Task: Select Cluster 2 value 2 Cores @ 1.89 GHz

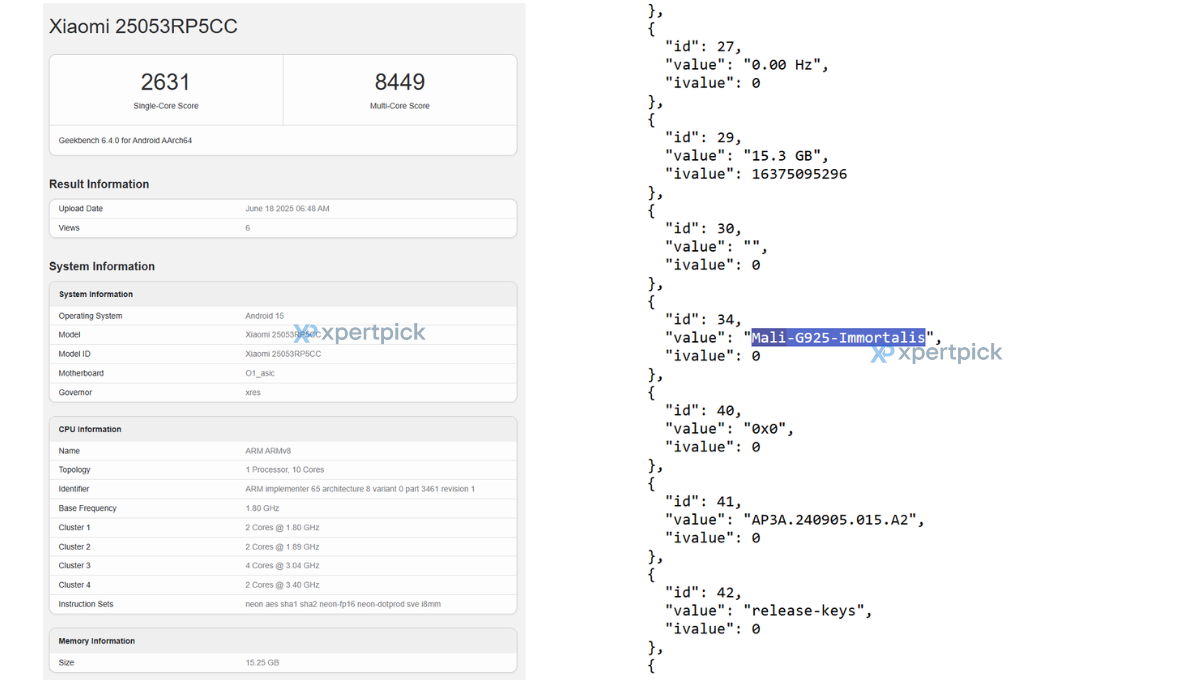Action: (x=282, y=547)
